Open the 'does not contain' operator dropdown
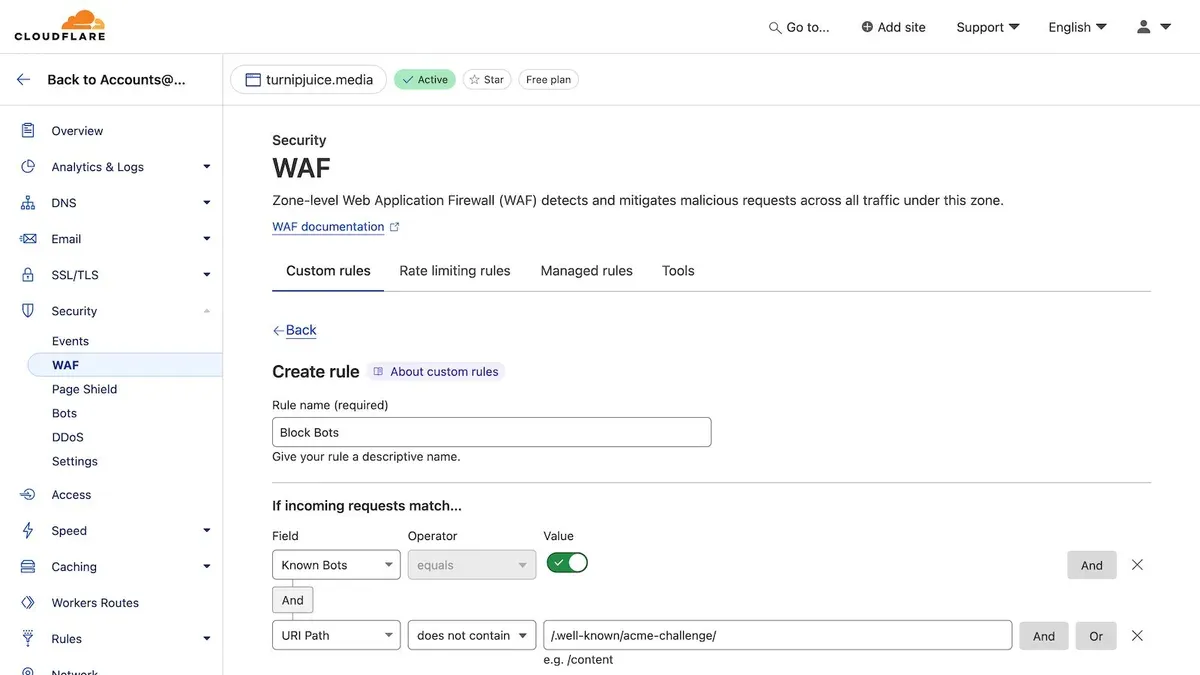The image size is (1200, 675). pos(472,636)
